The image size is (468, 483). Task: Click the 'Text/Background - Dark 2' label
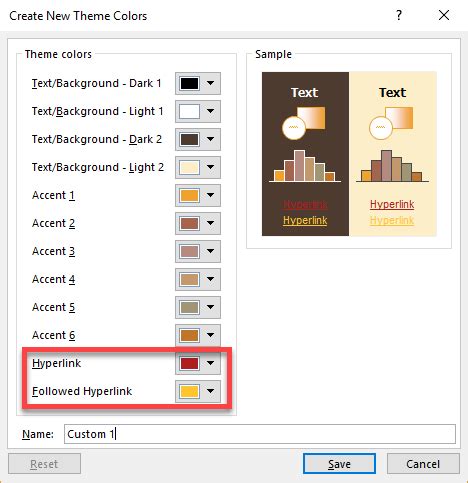point(97,139)
